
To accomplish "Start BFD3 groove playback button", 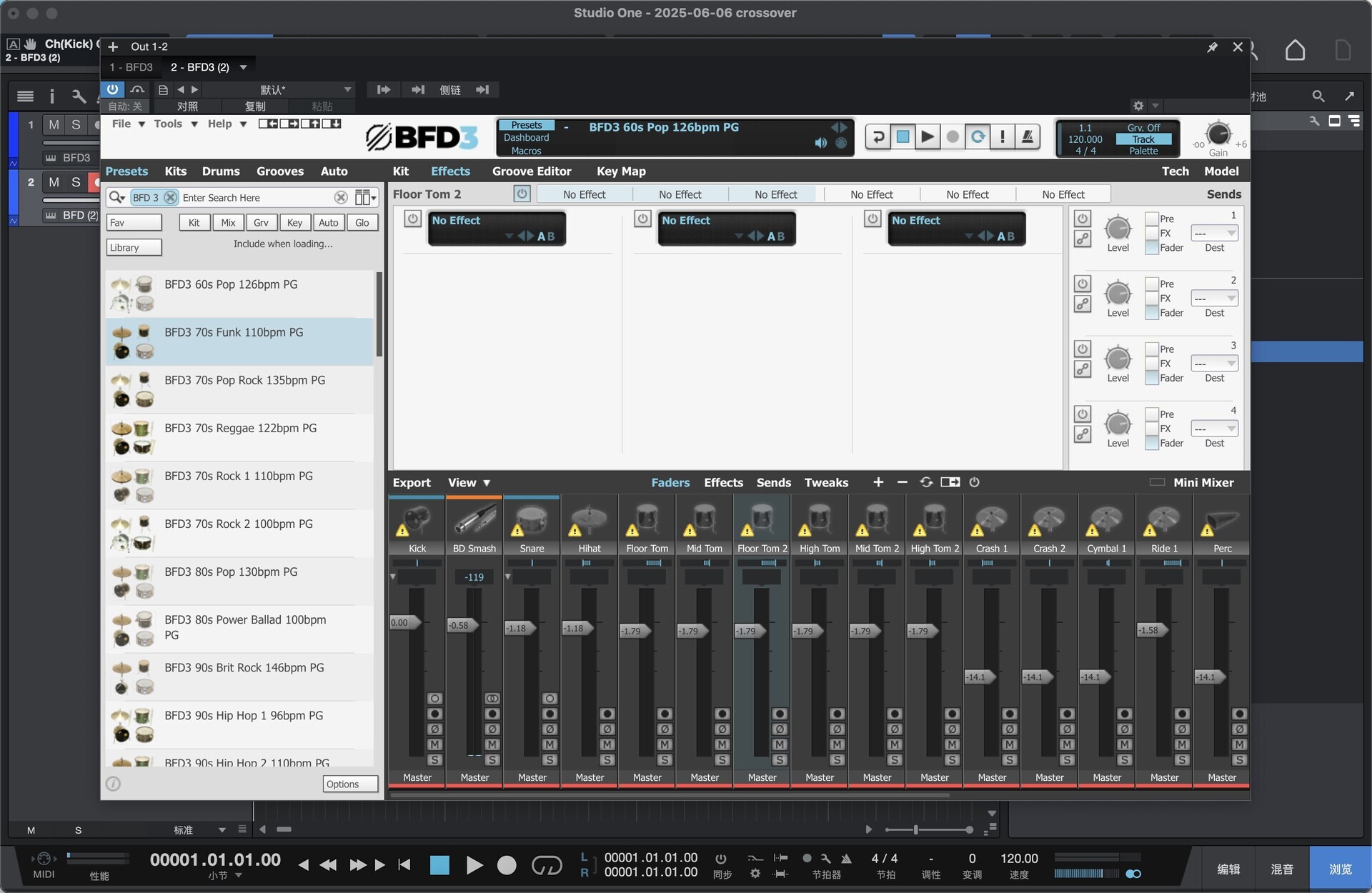I will click(x=928, y=136).
